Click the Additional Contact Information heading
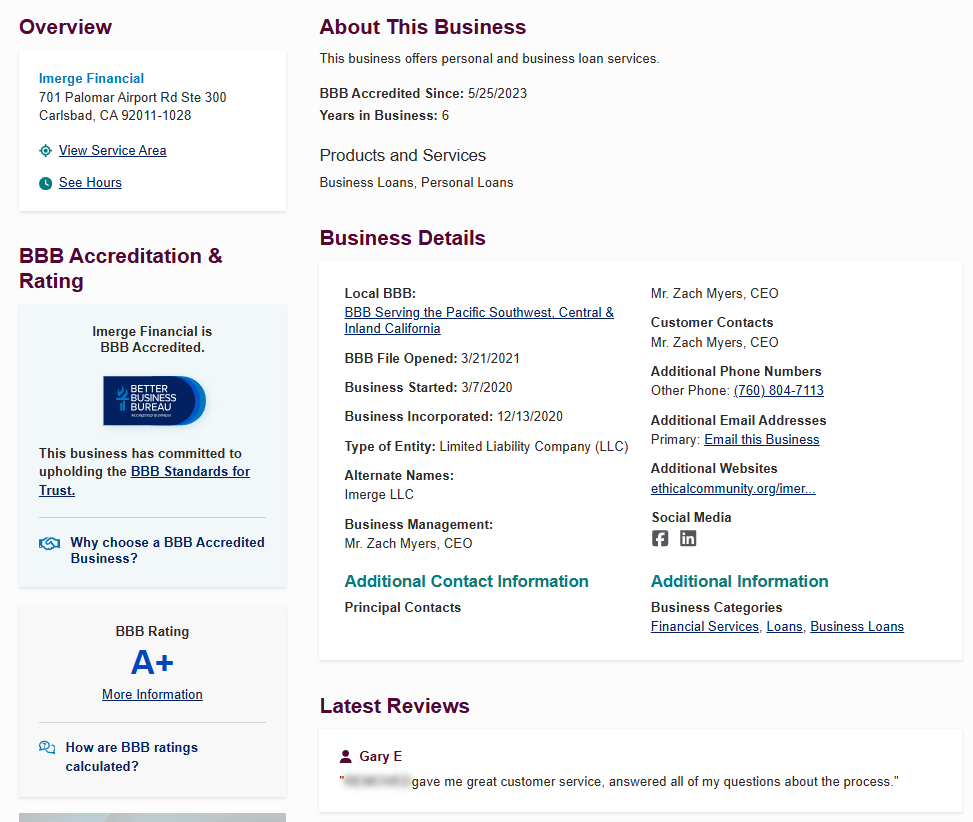 coord(467,581)
